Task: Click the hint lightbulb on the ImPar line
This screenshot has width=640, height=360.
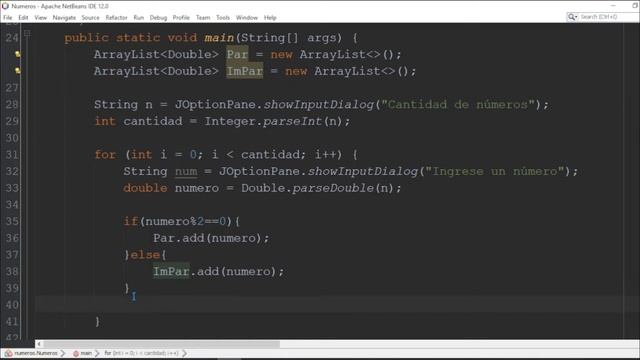Action: tap(18, 71)
